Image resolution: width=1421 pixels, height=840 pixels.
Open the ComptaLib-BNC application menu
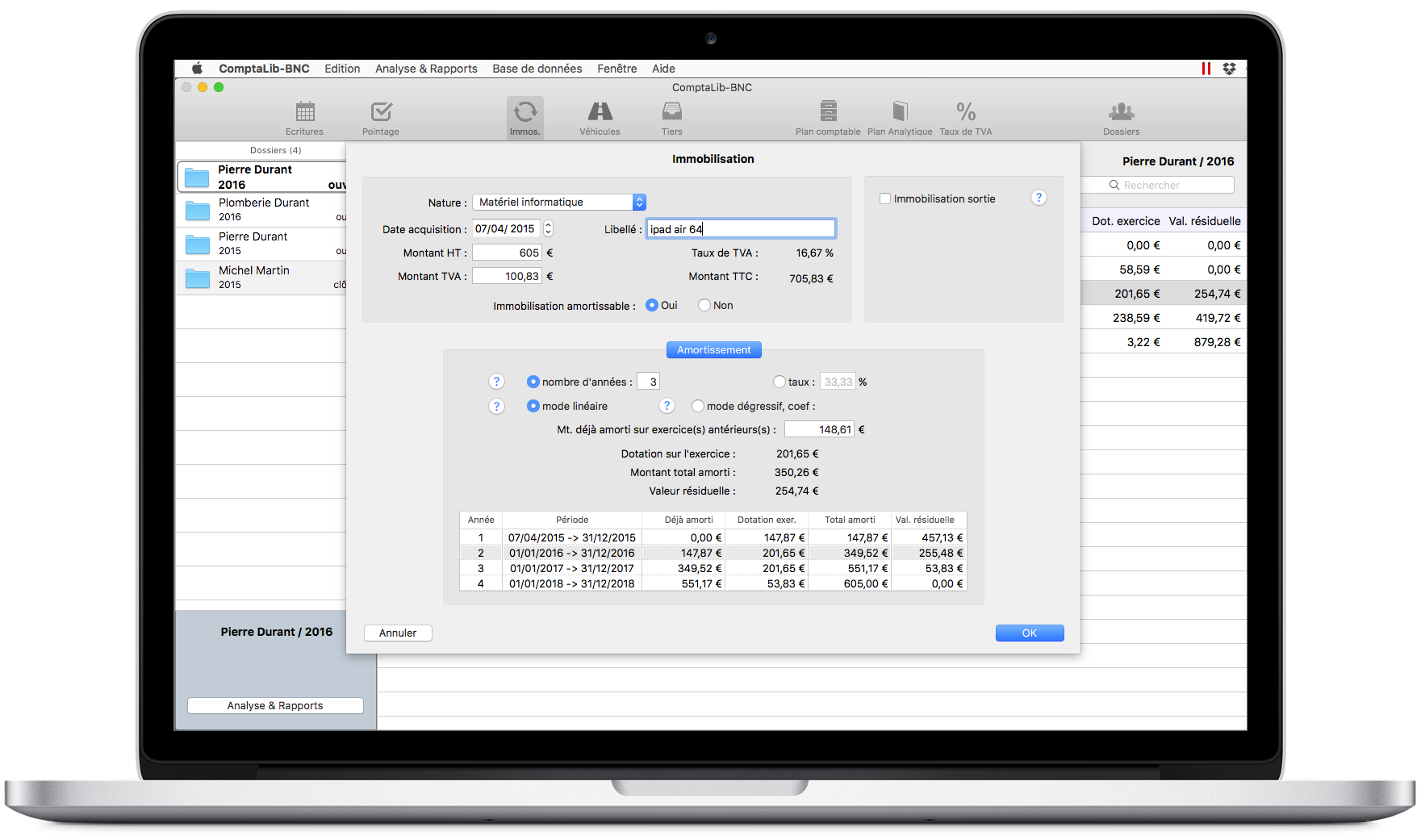(264, 69)
